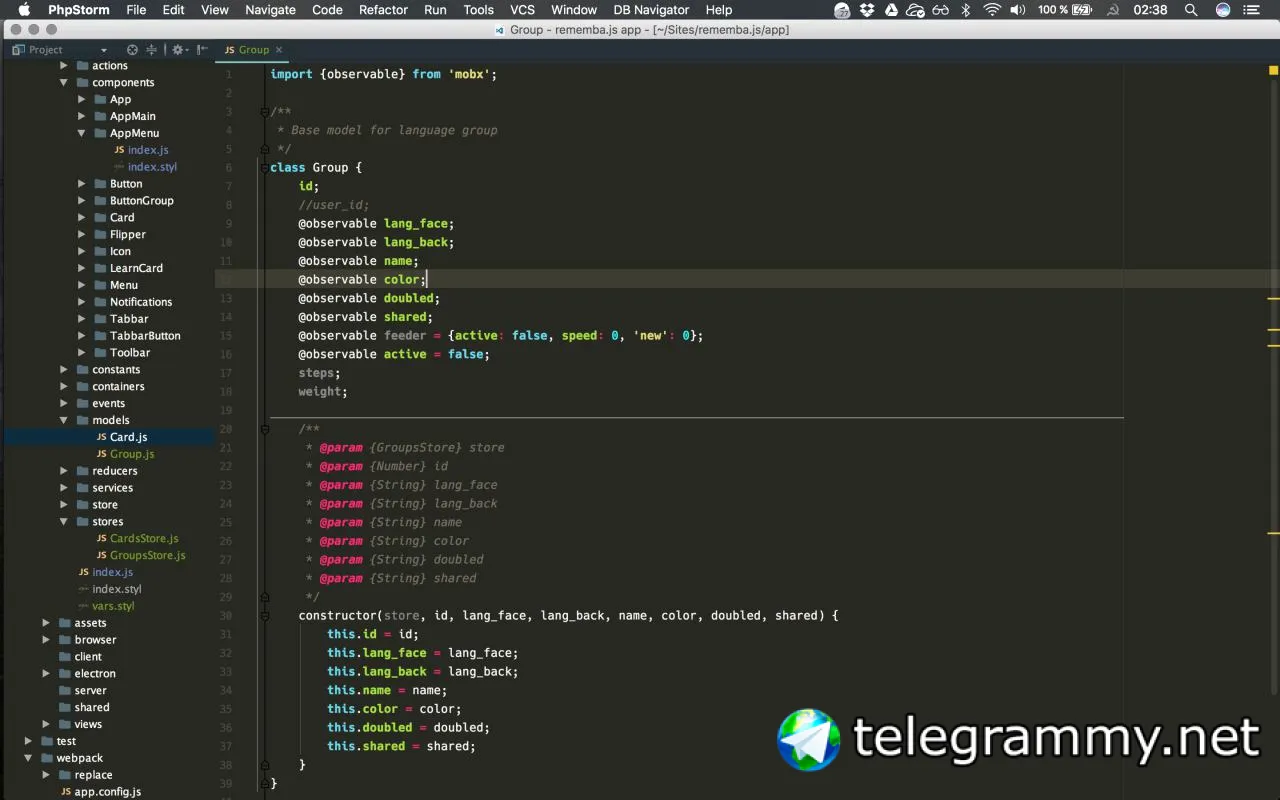Open GroupsStore.js in the project tree

click(x=147, y=555)
